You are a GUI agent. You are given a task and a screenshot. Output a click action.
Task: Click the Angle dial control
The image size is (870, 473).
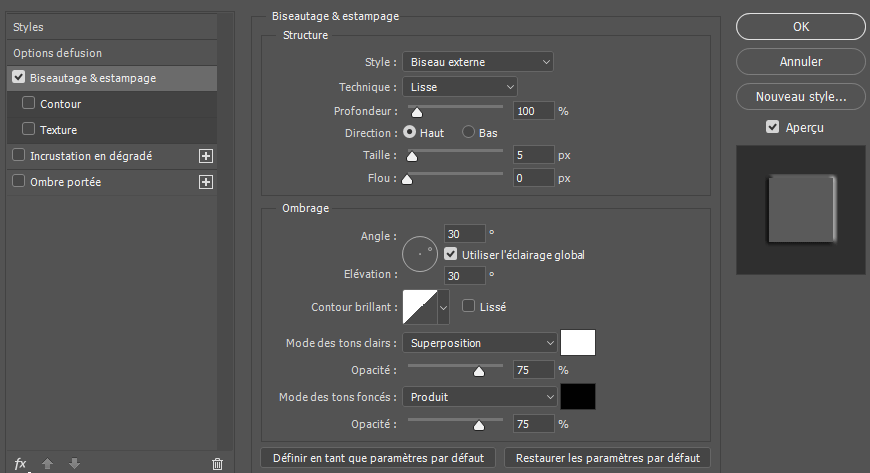[420, 254]
